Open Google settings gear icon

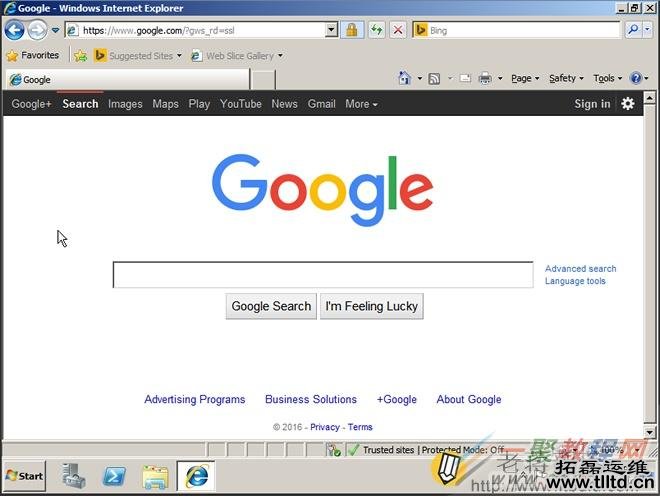tap(628, 103)
